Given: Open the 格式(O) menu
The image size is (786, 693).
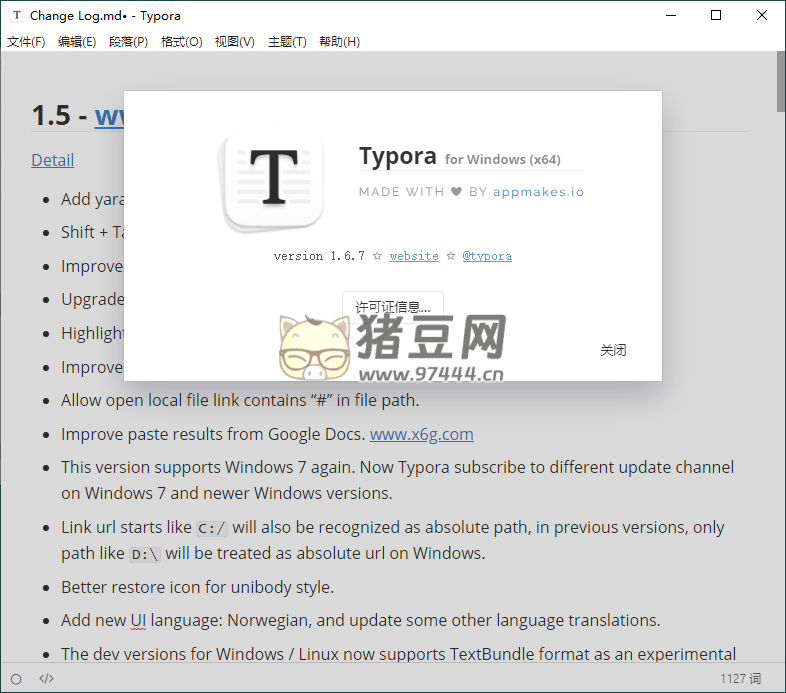Looking at the screenshot, I should pyautogui.click(x=181, y=42).
